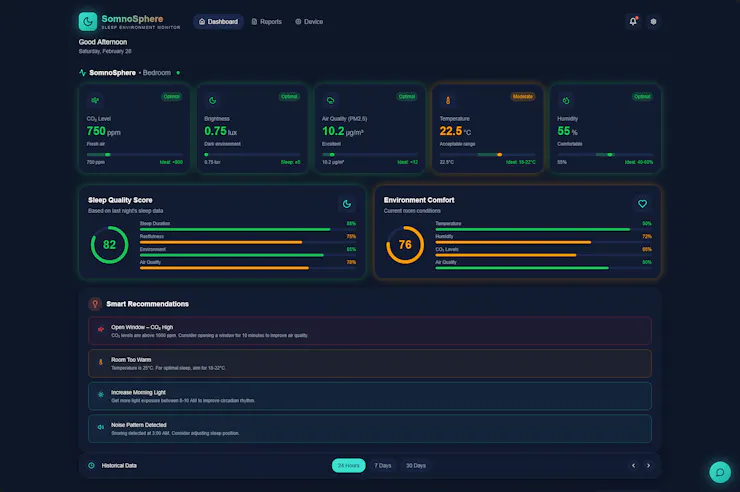Click the Noise Pattern Detected speaker icon

[101, 427]
